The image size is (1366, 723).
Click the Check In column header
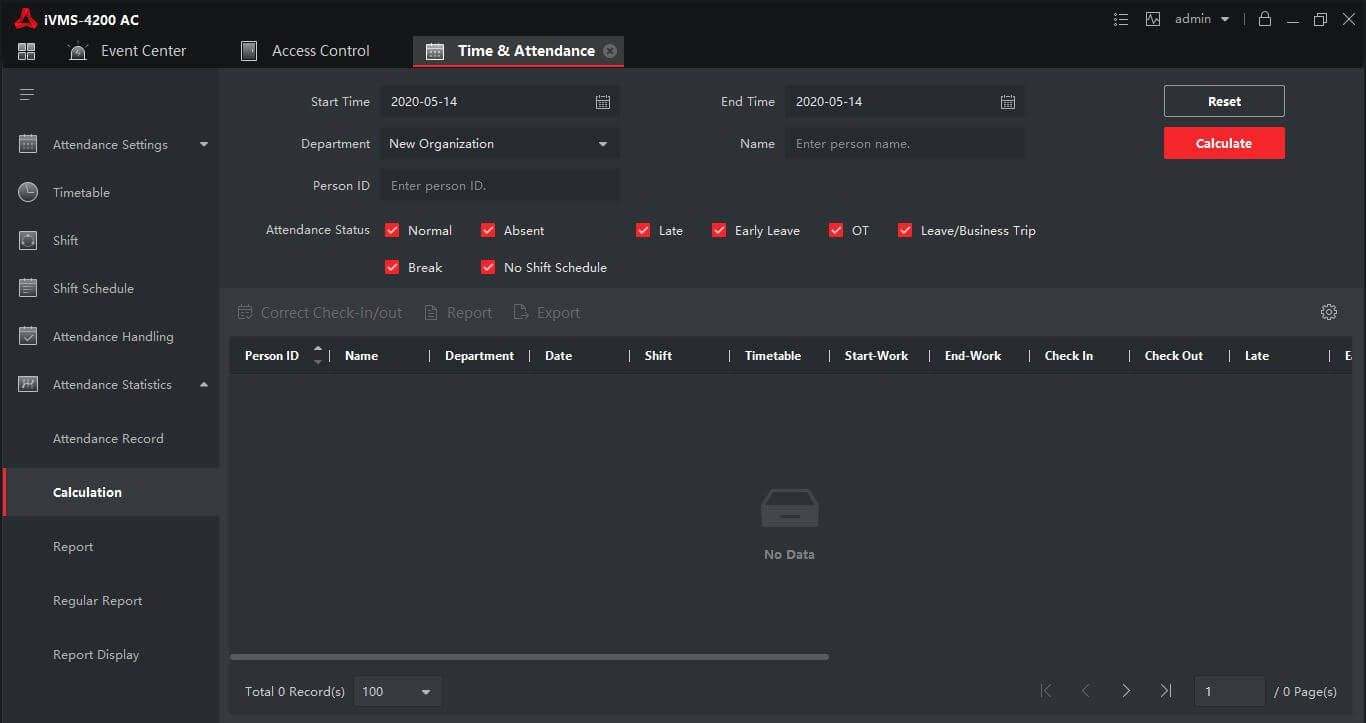[x=1069, y=355]
